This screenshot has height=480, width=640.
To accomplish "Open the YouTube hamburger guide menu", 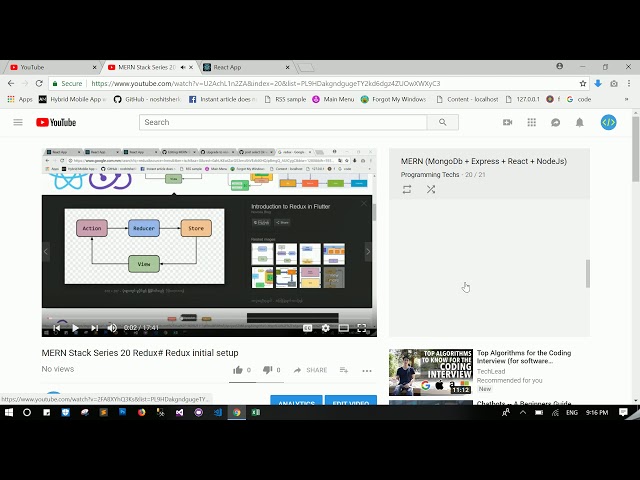I will 18,122.
